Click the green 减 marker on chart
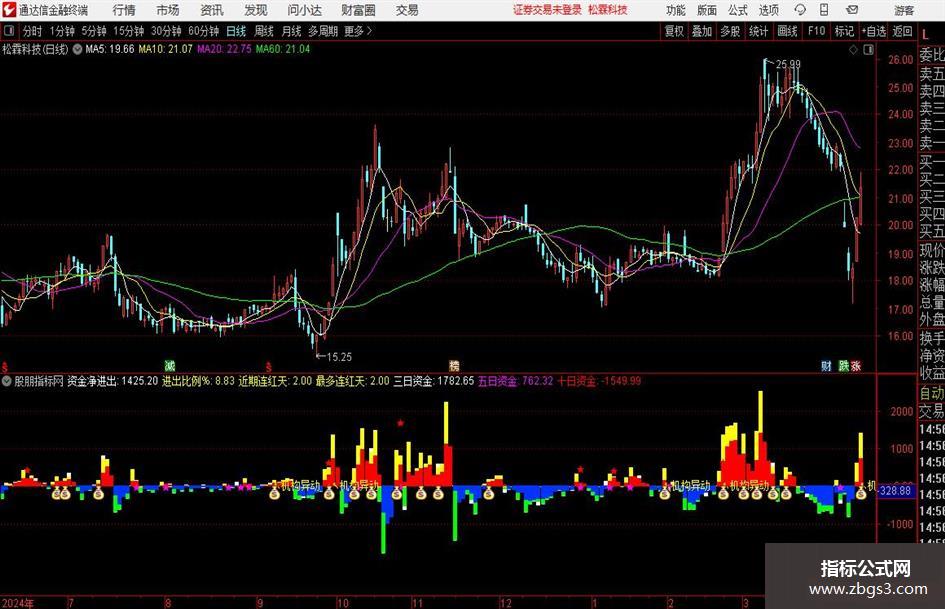Screen dimensions: 945x609 (x=170, y=366)
